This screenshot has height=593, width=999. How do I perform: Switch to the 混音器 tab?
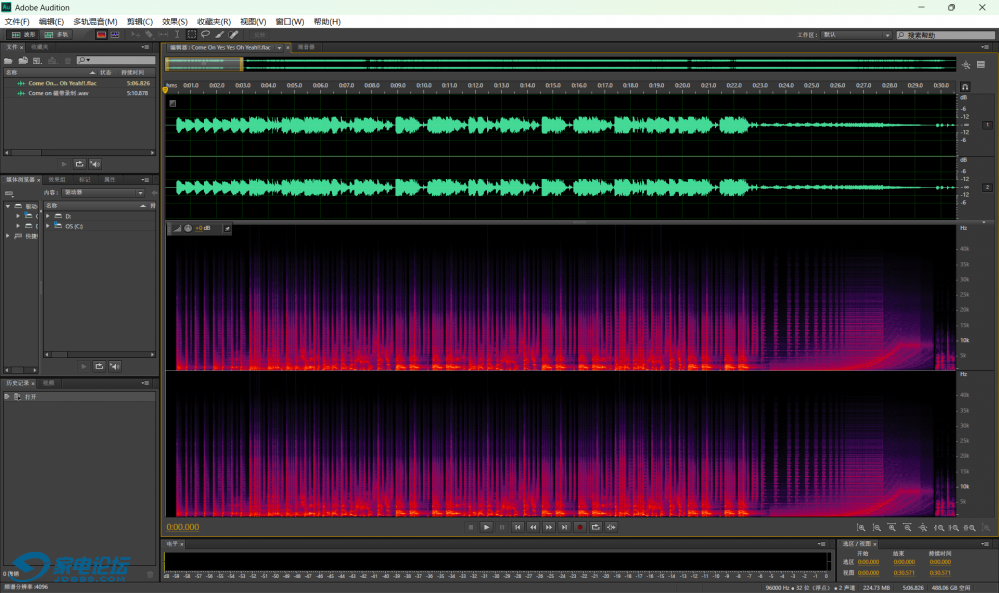point(306,47)
